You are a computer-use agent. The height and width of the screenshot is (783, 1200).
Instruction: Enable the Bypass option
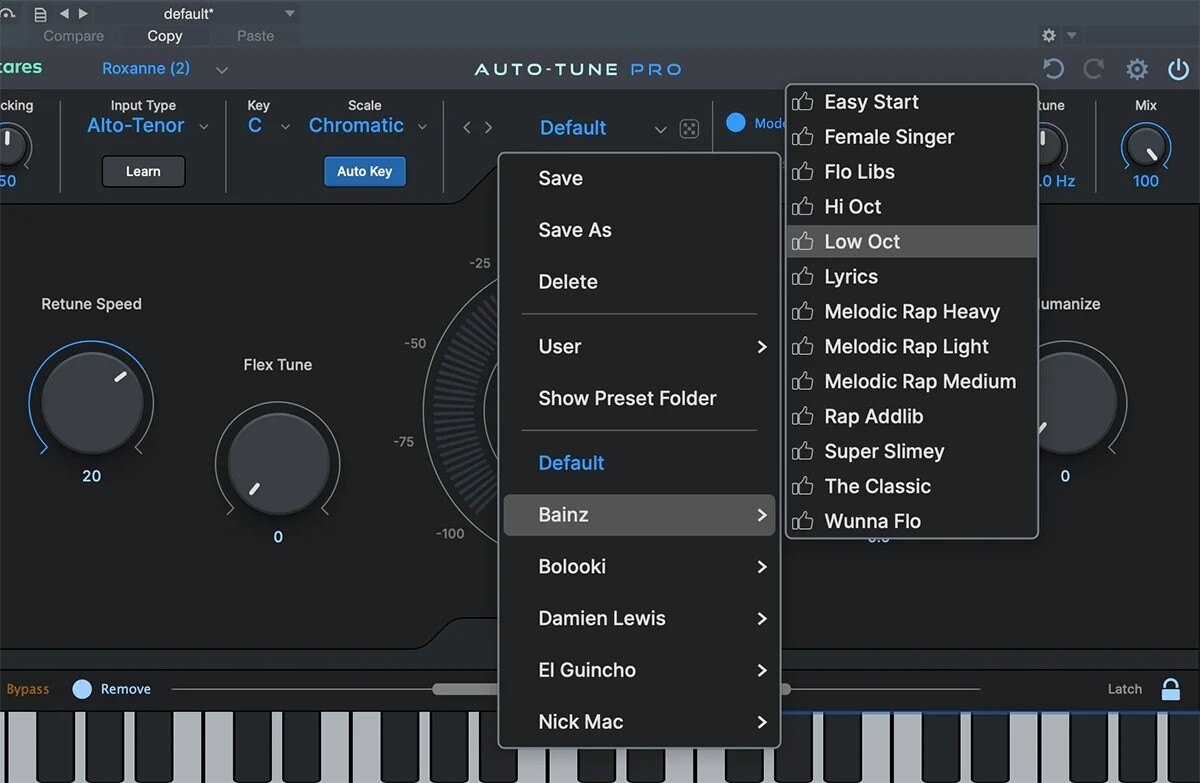point(27,689)
